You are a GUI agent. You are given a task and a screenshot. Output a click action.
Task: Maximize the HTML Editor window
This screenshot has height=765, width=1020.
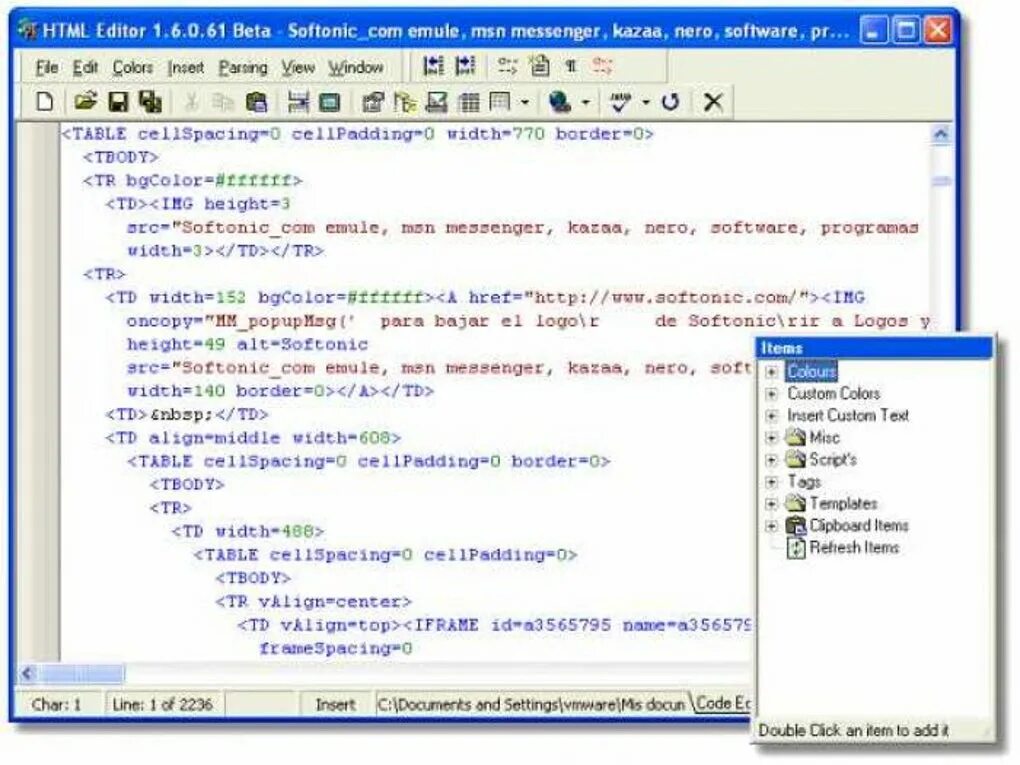tap(906, 30)
